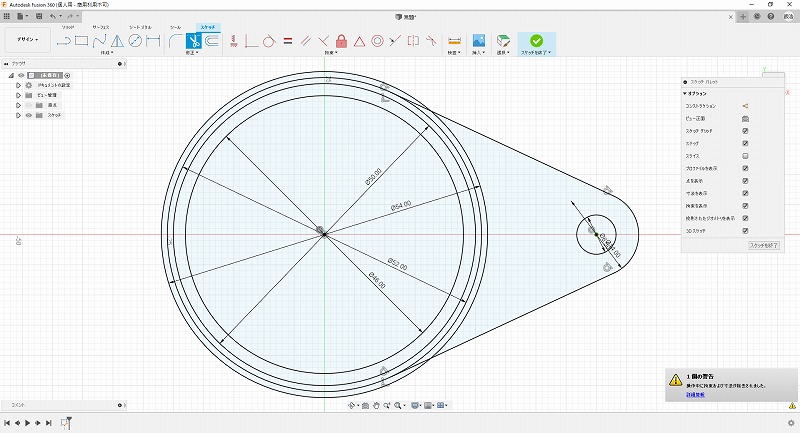Toggle the Construction line option icon
The width and height of the screenshot is (800, 433).
click(745, 105)
